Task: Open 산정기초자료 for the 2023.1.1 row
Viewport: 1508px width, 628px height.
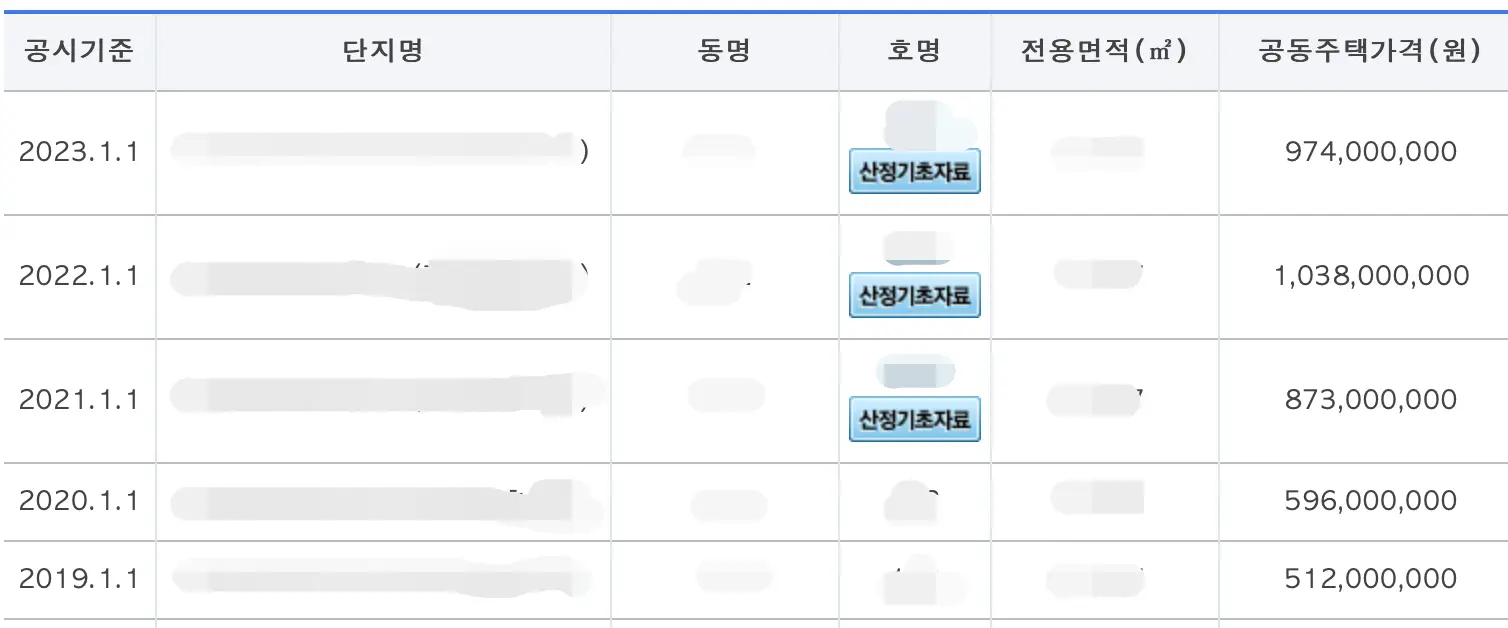Action: (x=913, y=171)
